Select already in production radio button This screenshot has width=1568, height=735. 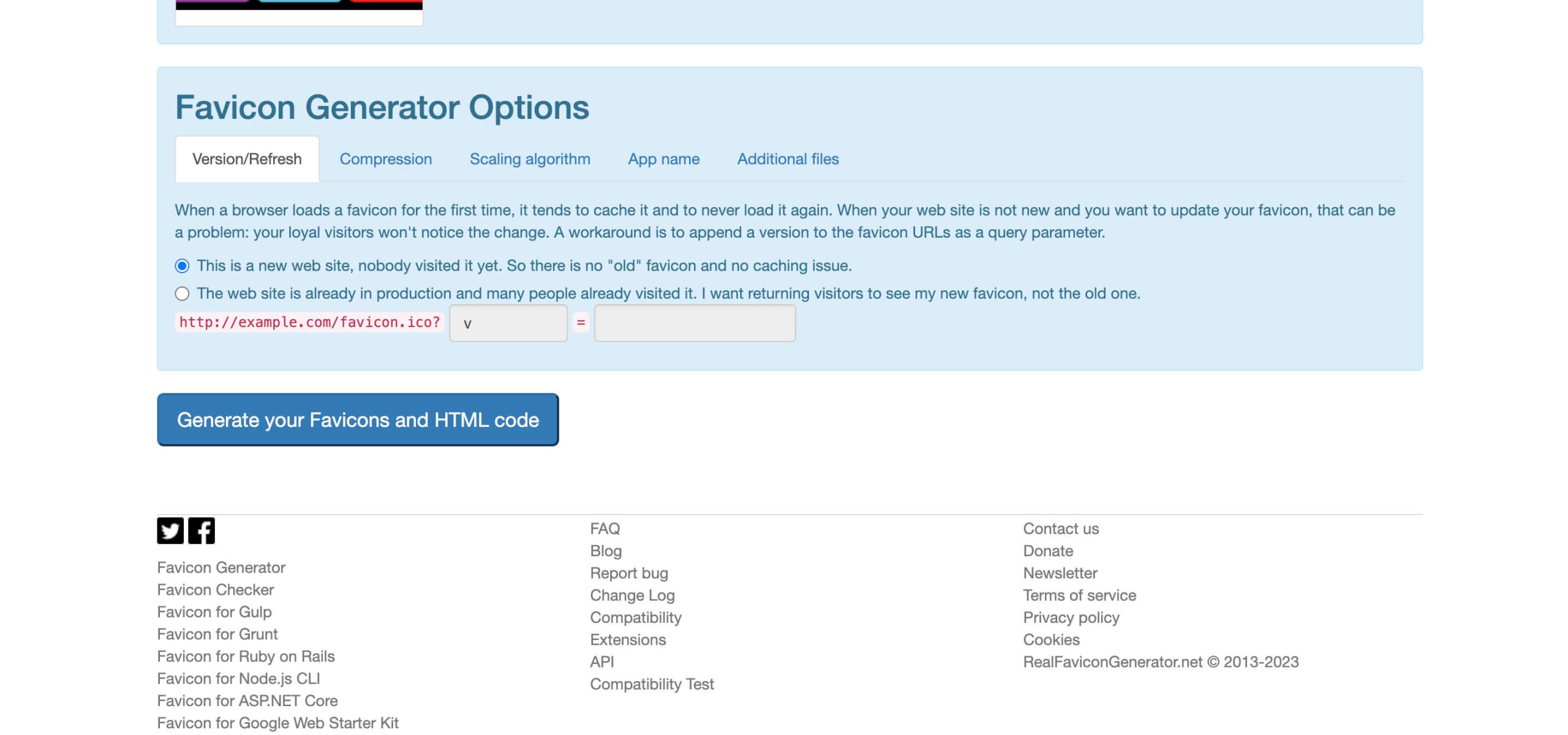point(181,293)
